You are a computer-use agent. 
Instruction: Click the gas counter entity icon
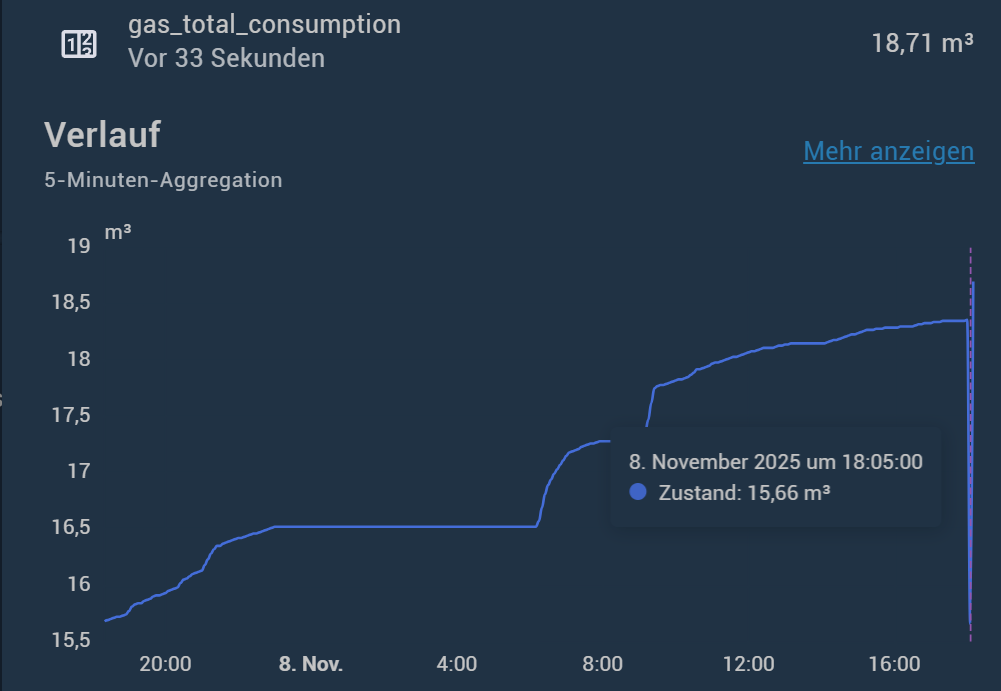79,43
